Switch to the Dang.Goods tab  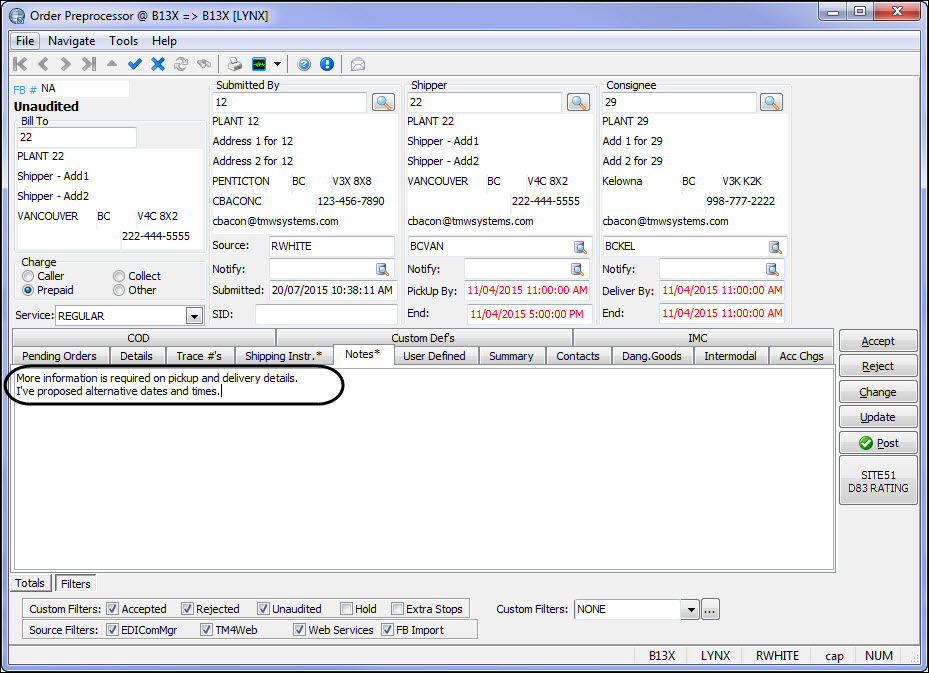(x=651, y=356)
